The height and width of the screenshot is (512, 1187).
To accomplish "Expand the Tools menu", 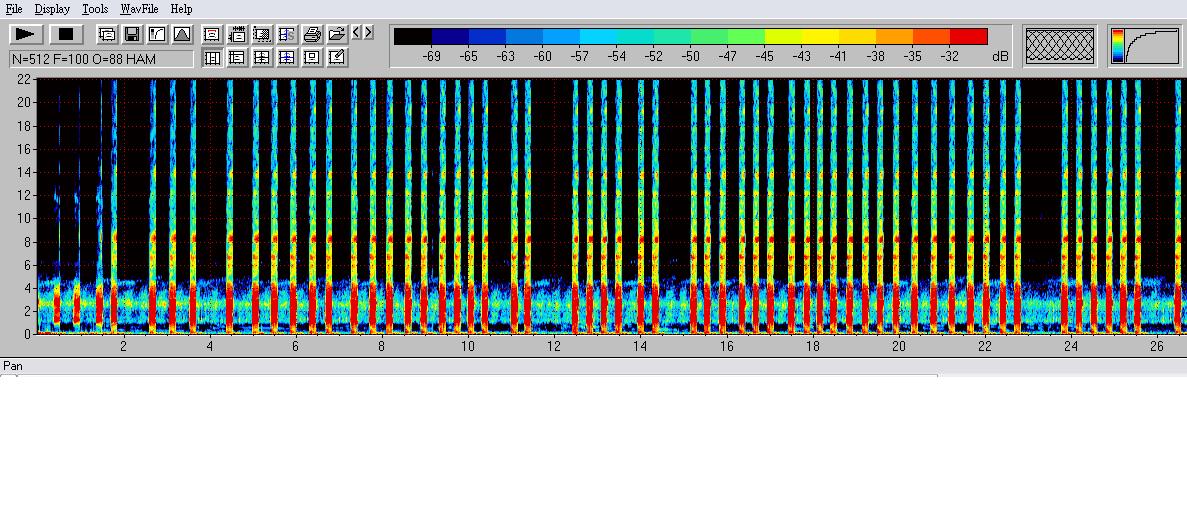I will pos(95,9).
